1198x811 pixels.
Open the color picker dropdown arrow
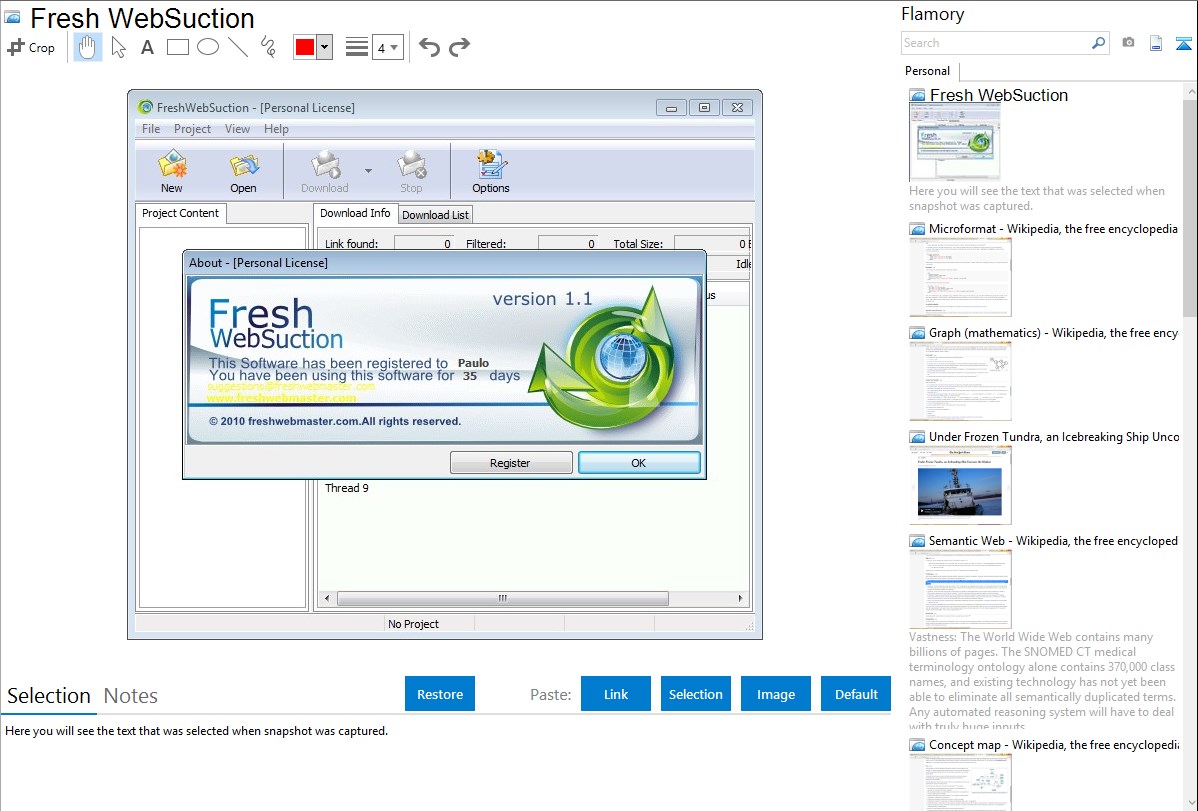325,47
